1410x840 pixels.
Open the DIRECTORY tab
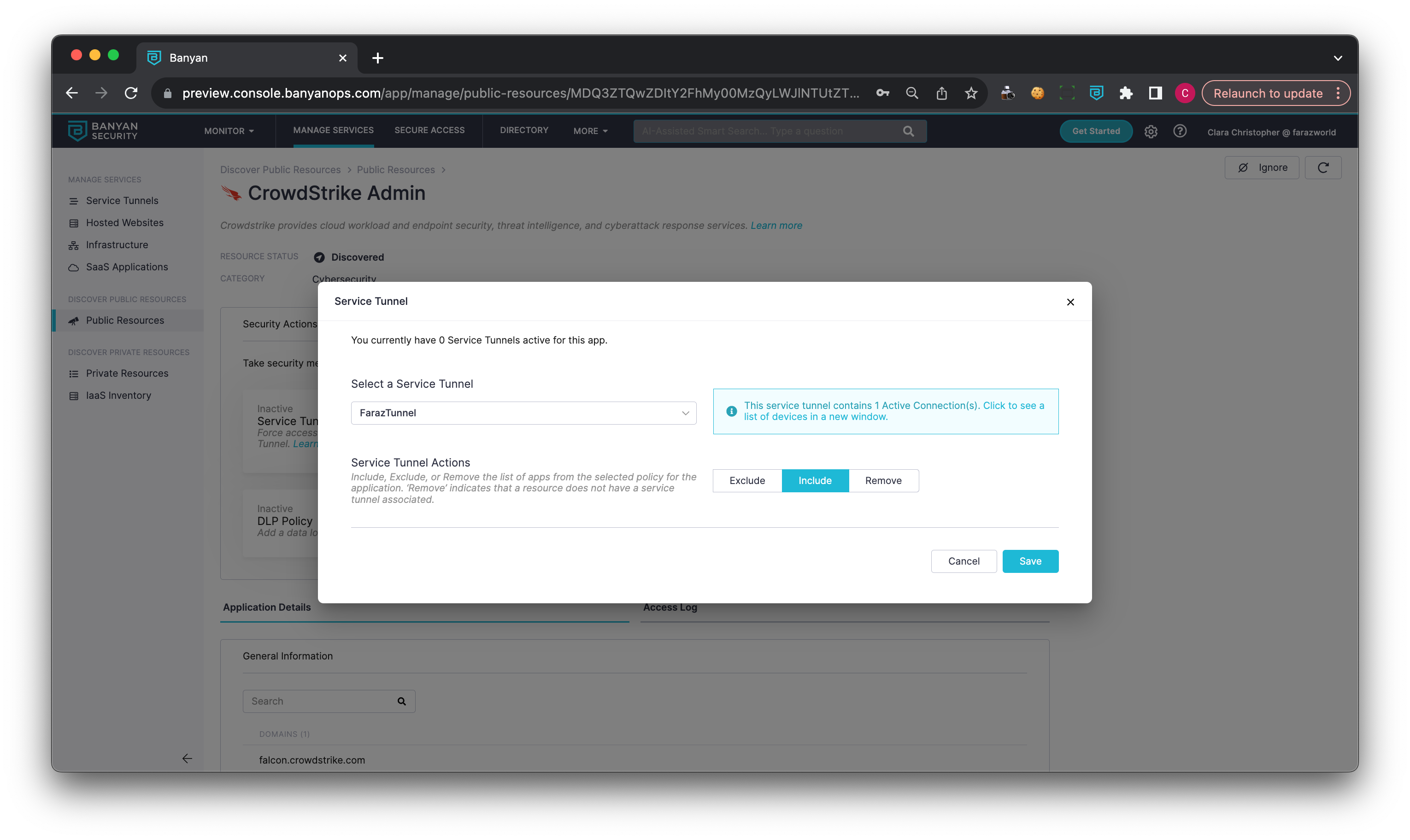(524, 130)
